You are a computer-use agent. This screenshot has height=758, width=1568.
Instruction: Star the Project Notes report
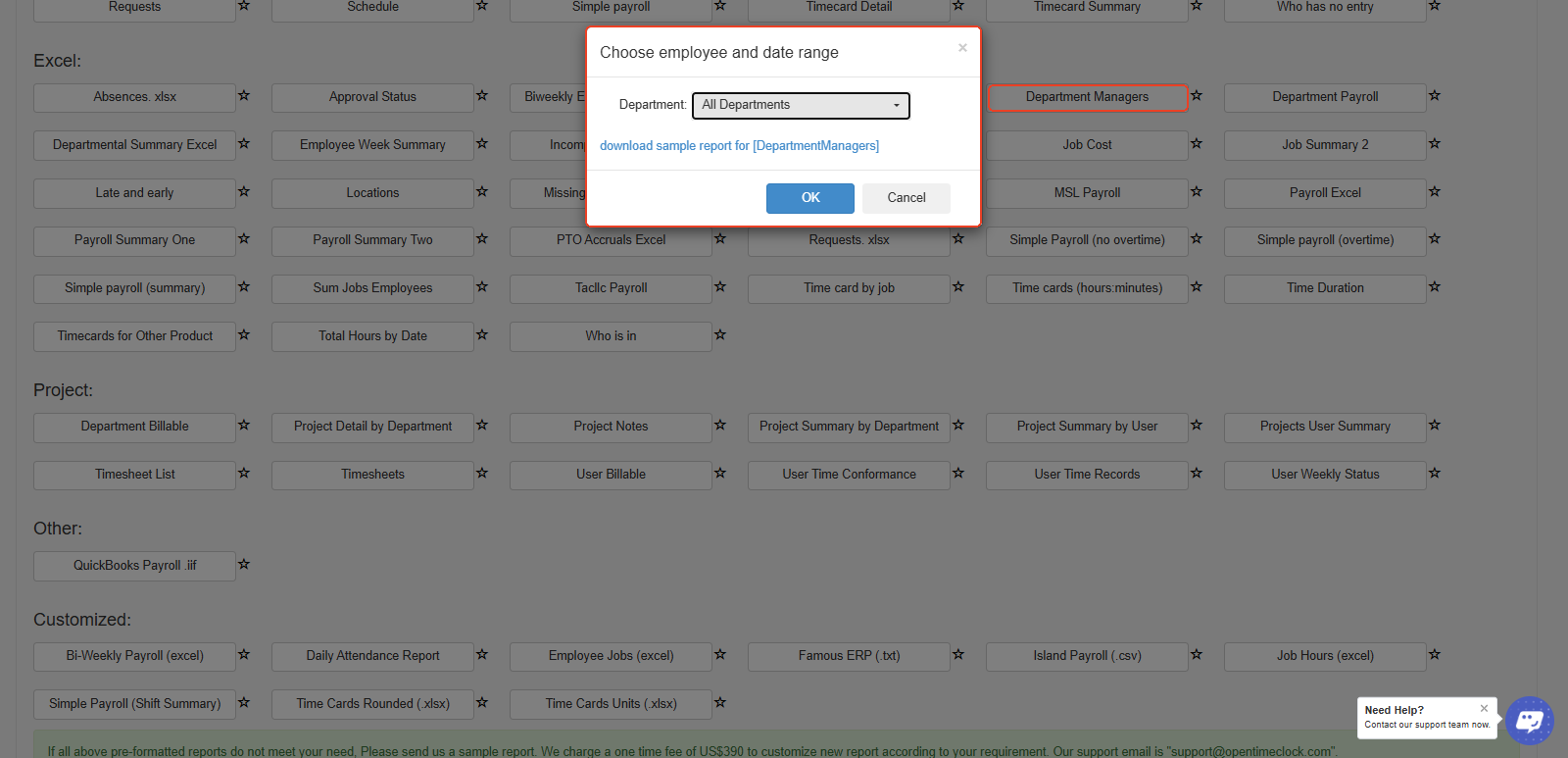coord(720,426)
